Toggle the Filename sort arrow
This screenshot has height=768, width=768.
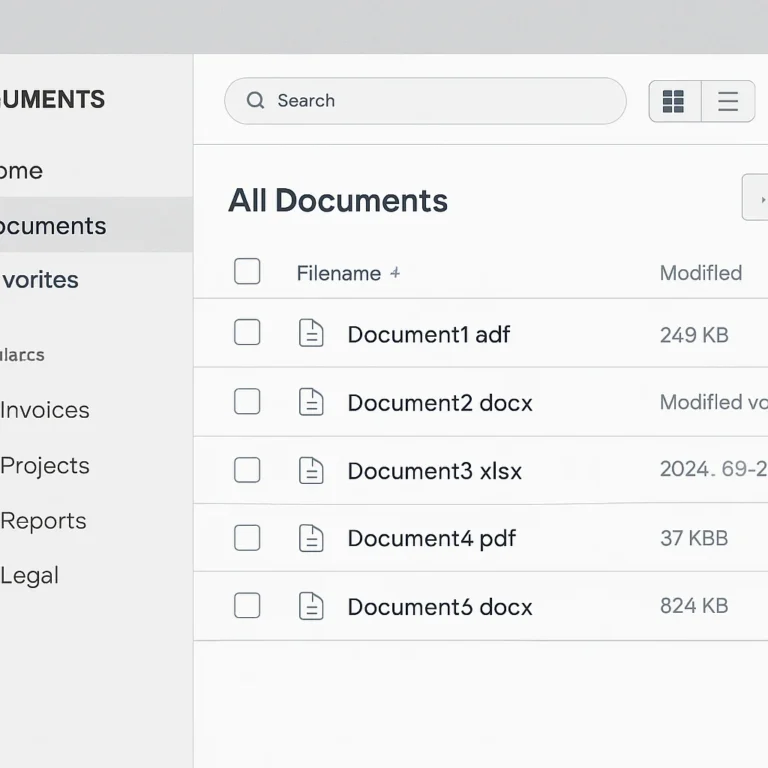(x=395, y=273)
